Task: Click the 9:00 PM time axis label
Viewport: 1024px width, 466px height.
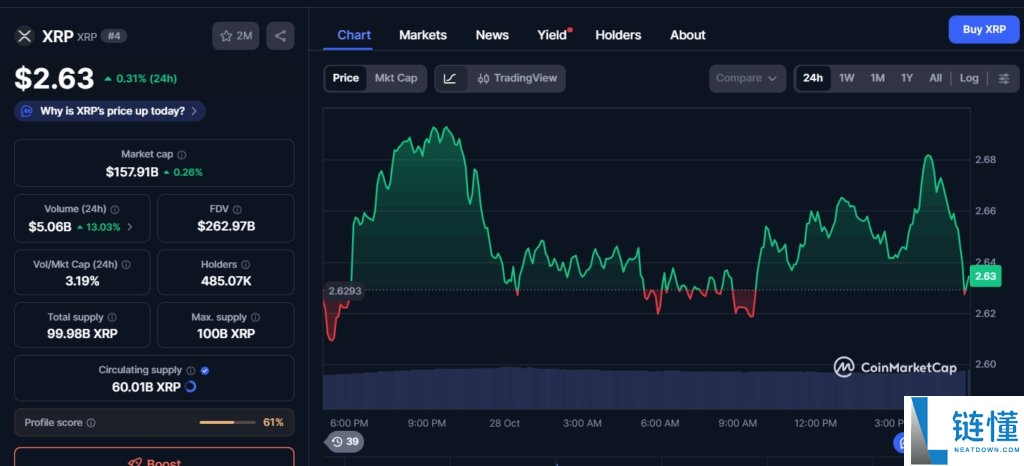Action: coord(426,423)
